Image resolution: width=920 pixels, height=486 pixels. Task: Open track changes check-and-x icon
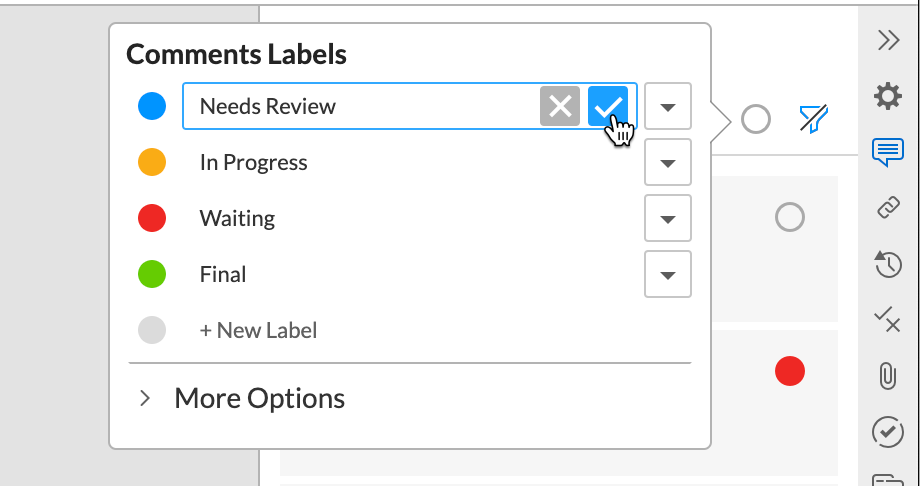(x=887, y=319)
